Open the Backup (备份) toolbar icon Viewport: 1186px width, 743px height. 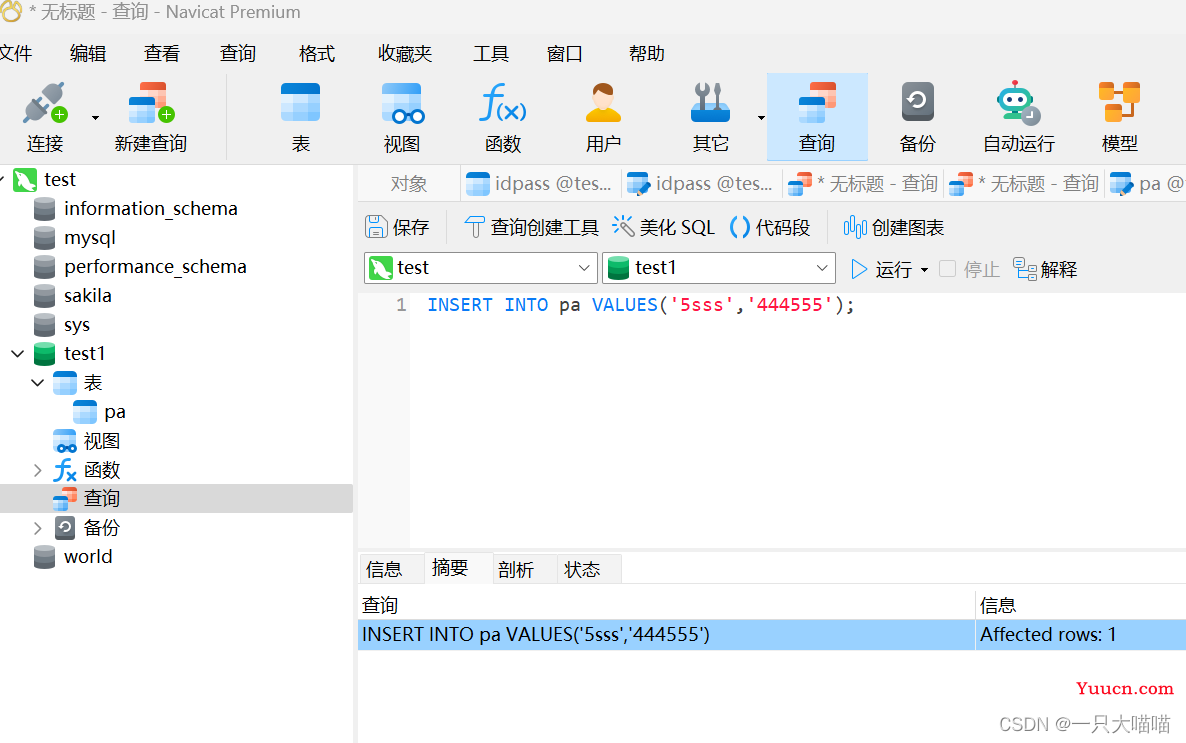coord(917,103)
